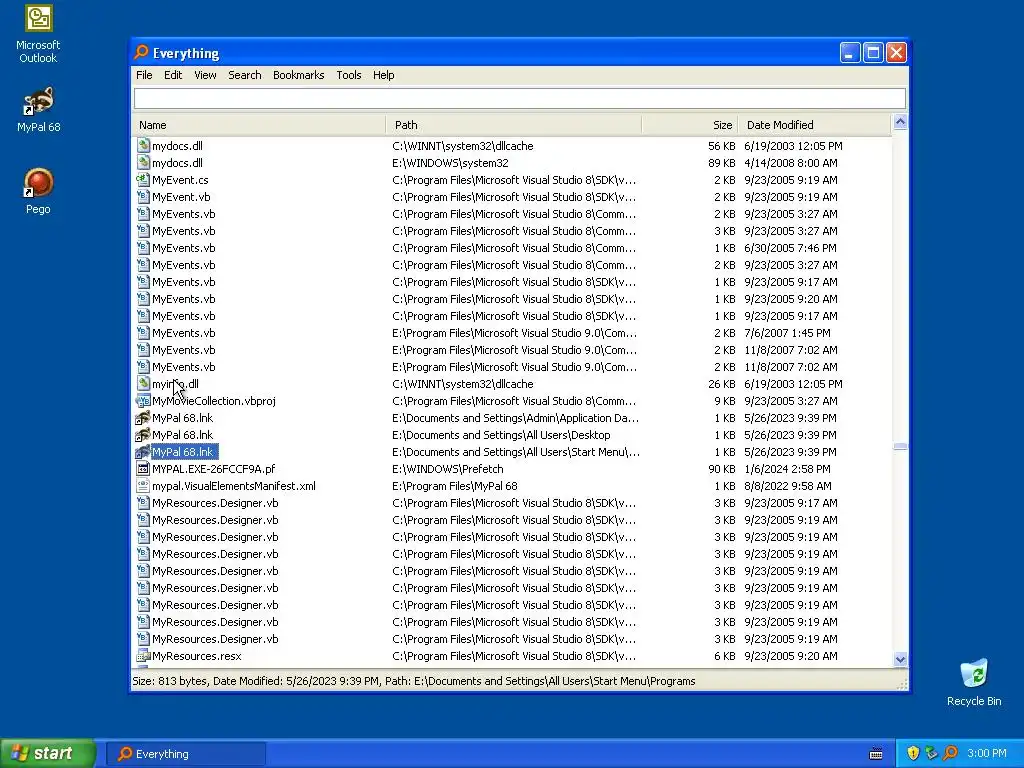The image size is (1024, 768).
Task: Click path E:\WINDOWS\Prefetch
Action: click(447, 468)
